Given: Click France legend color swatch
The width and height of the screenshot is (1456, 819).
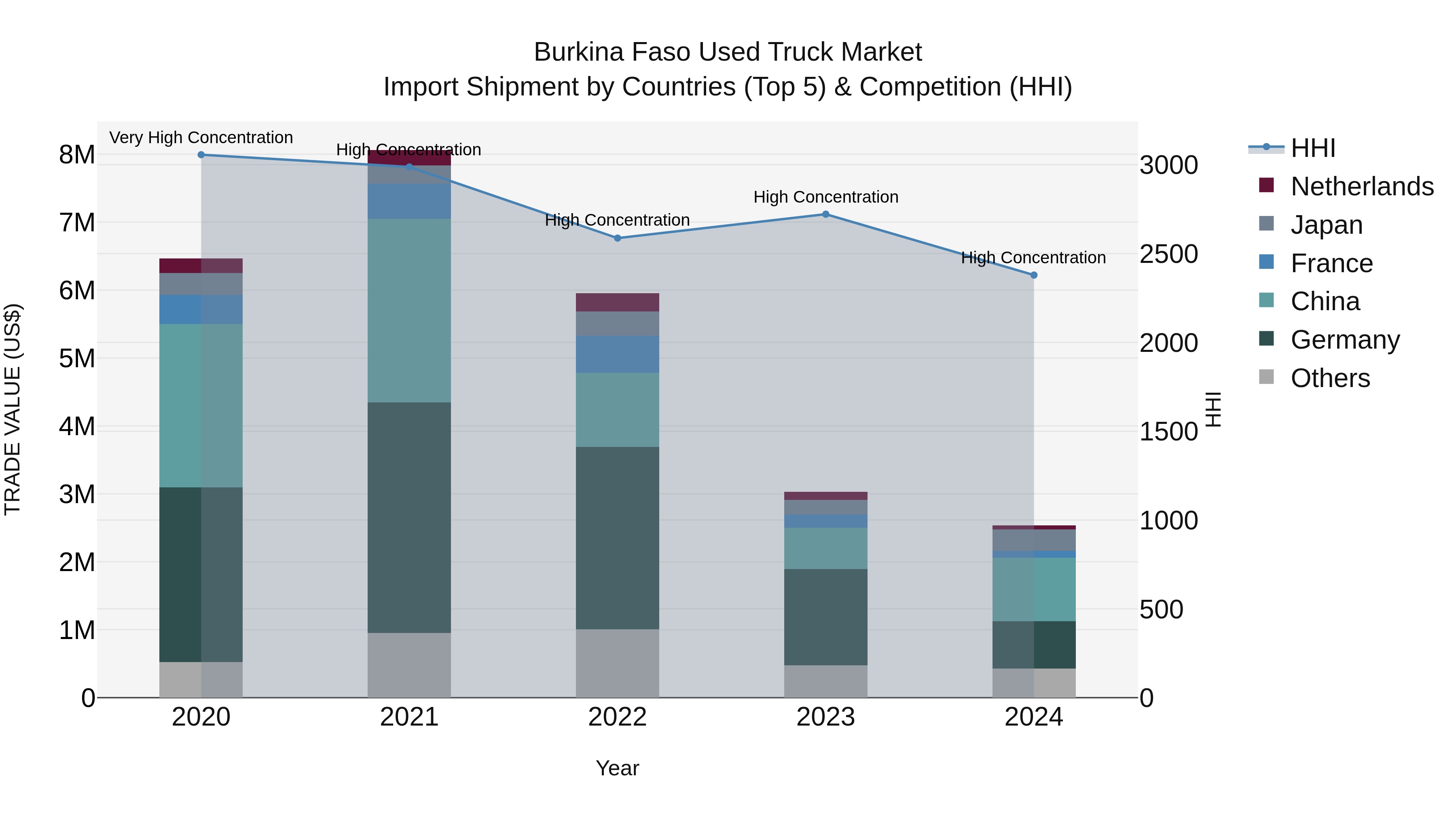Looking at the screenshot, I should [1267, 262].
